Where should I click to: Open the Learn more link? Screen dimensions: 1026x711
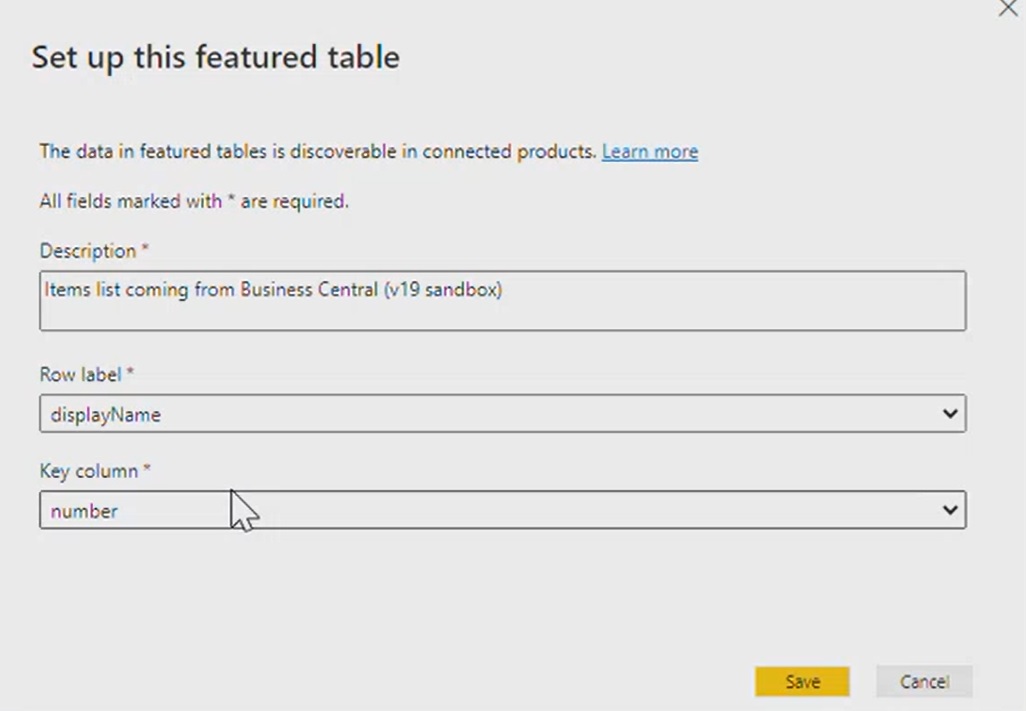649,152
